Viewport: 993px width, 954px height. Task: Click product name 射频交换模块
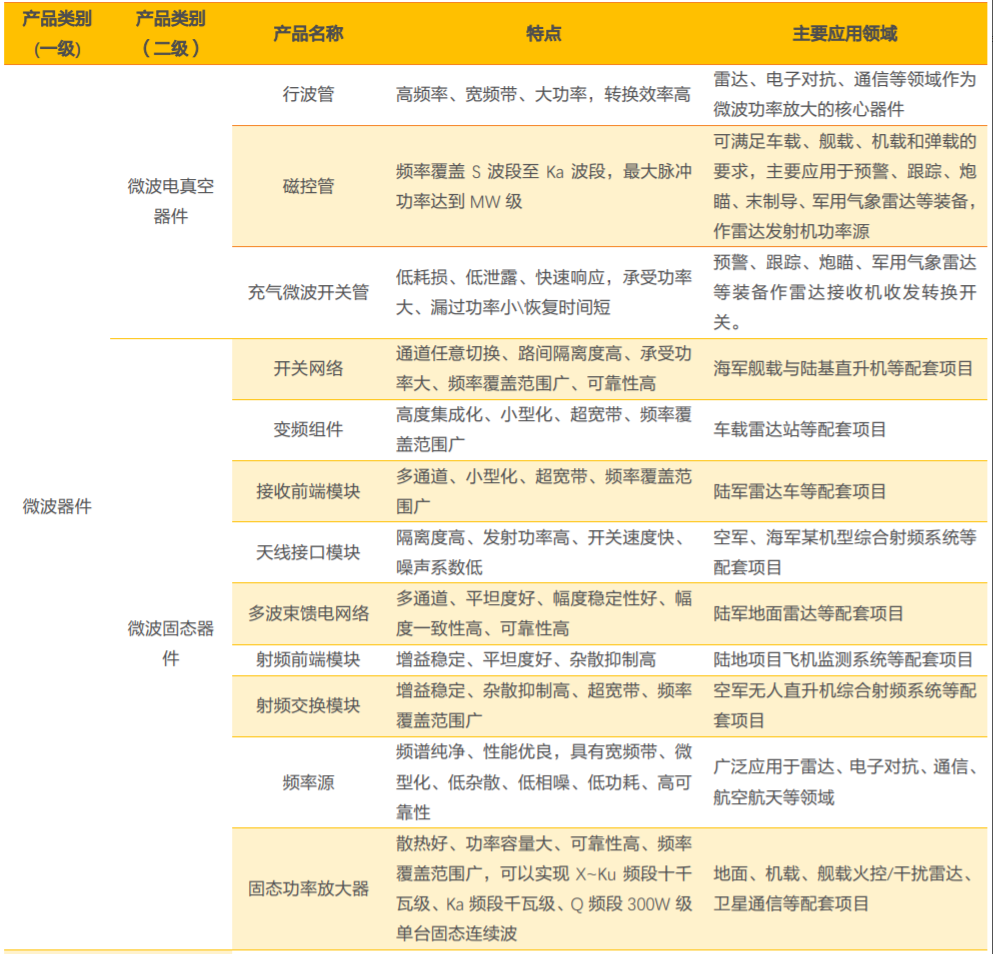click(x=308, y=705)
